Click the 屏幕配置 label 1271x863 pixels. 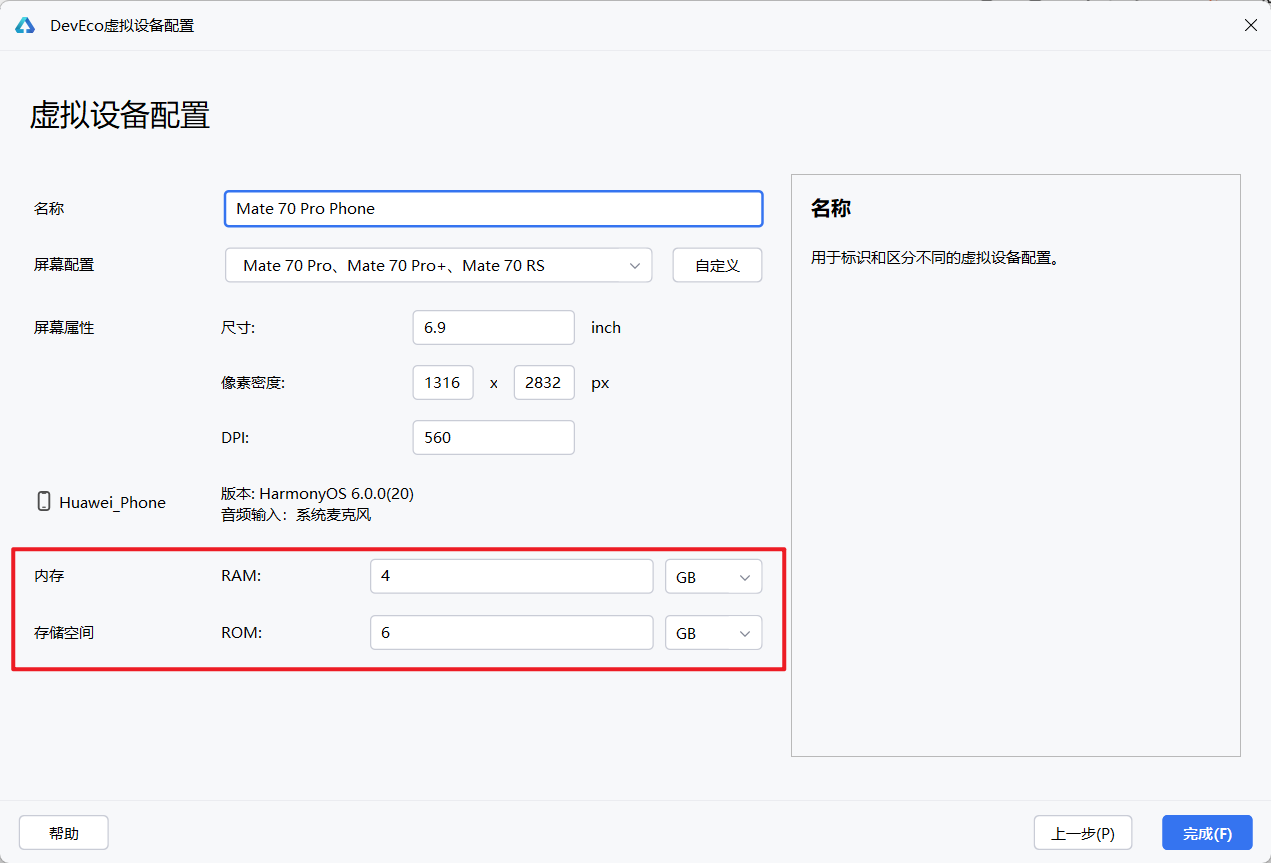64,265
